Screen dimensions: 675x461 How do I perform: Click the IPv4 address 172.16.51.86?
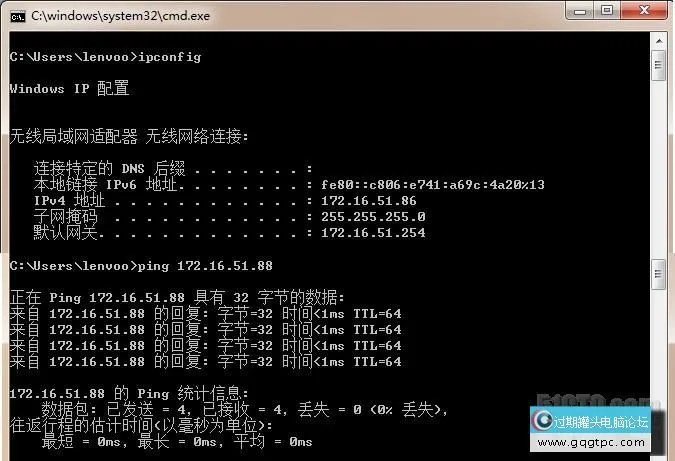coord(368,201)
